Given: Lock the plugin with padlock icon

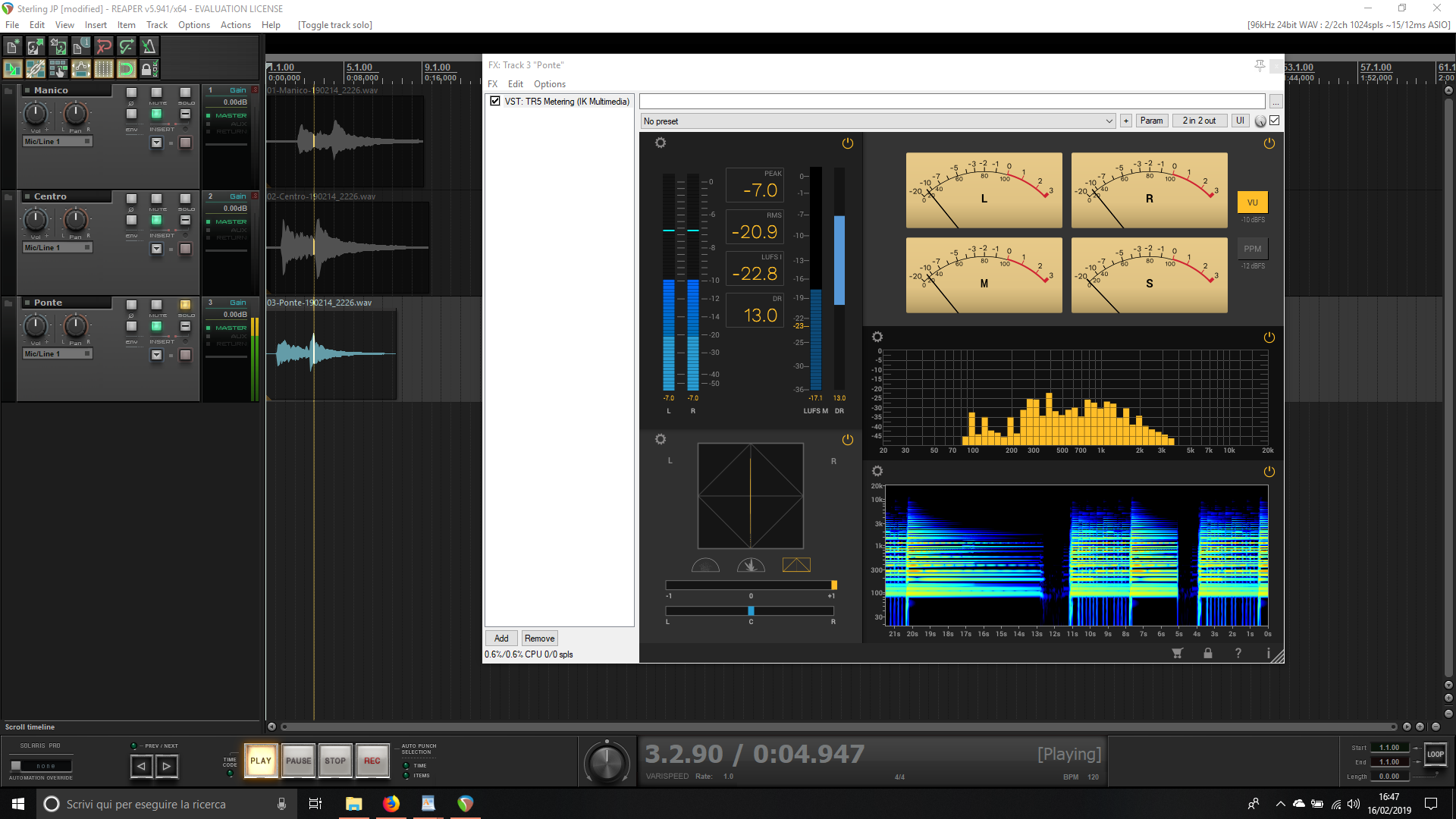Looking at the screenshot, I should pyautogui.click(x=1208, y=653).
